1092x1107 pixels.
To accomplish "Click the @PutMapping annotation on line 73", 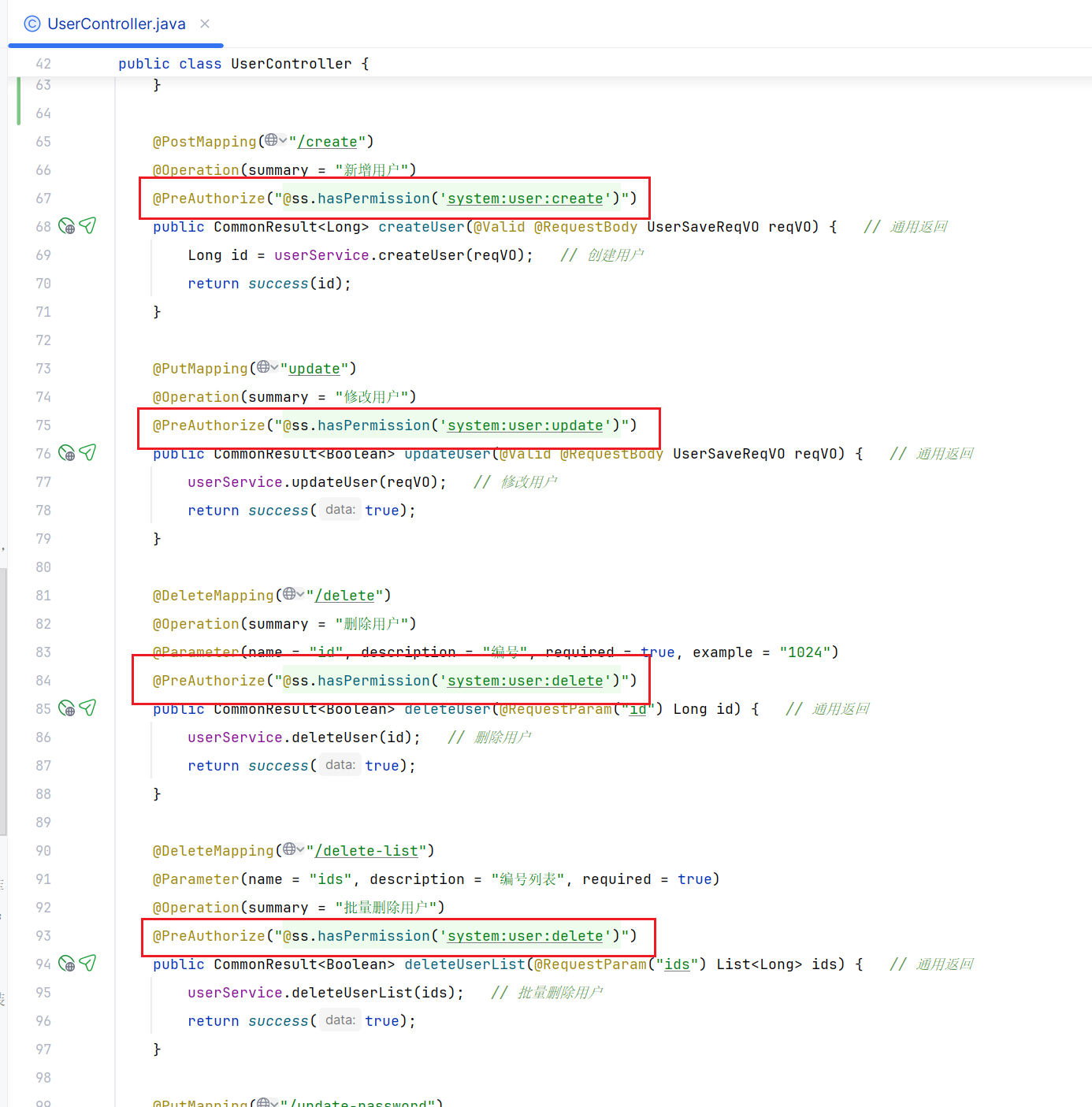I will 200,369.
